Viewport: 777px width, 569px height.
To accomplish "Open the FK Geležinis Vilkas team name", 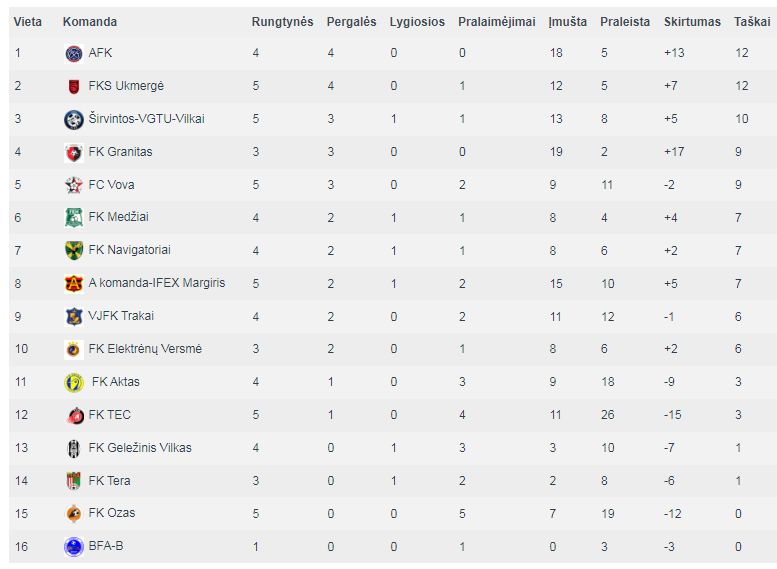I will (140, 448).
